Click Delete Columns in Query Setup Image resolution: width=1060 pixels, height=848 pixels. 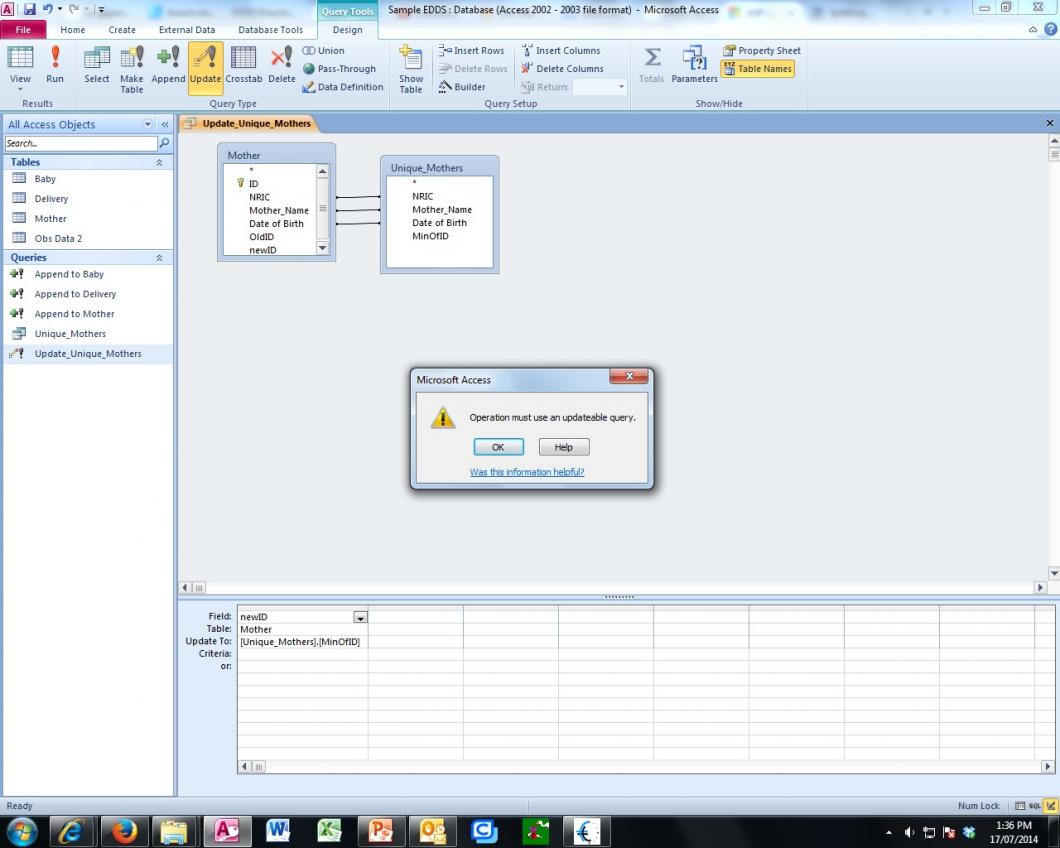[x=562, y=69]
